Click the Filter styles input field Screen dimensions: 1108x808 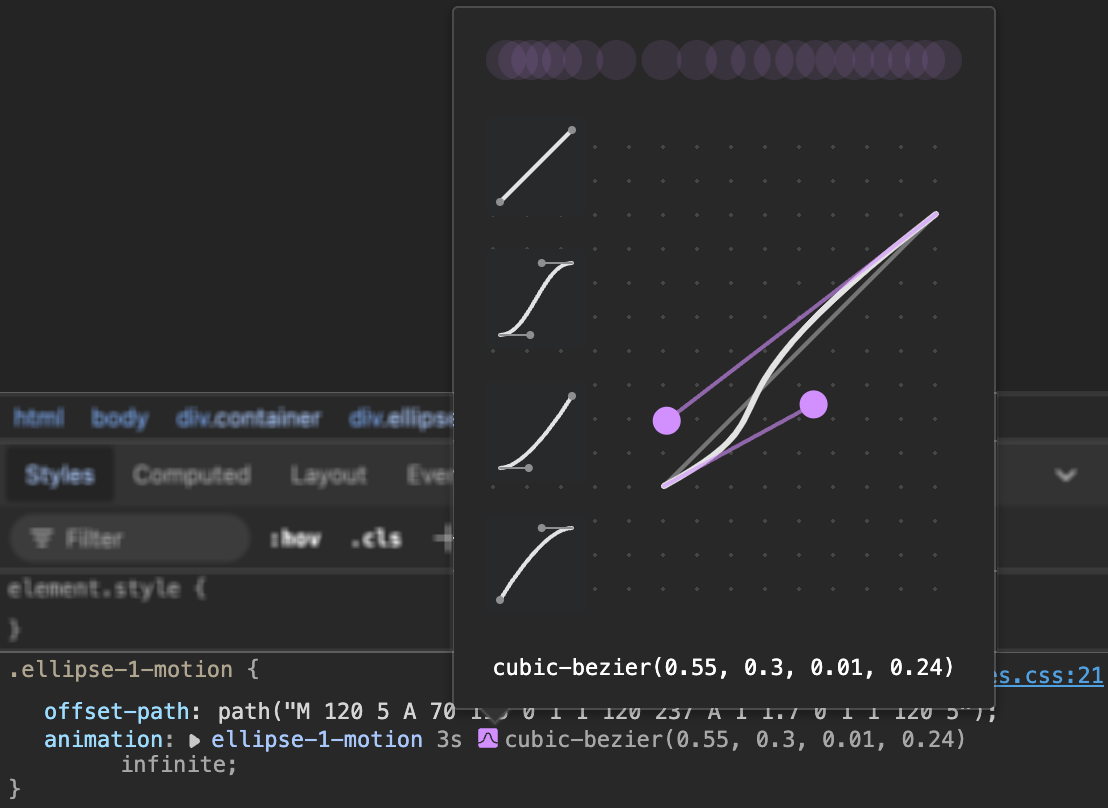pyautogui.click(x=130, y=539)
